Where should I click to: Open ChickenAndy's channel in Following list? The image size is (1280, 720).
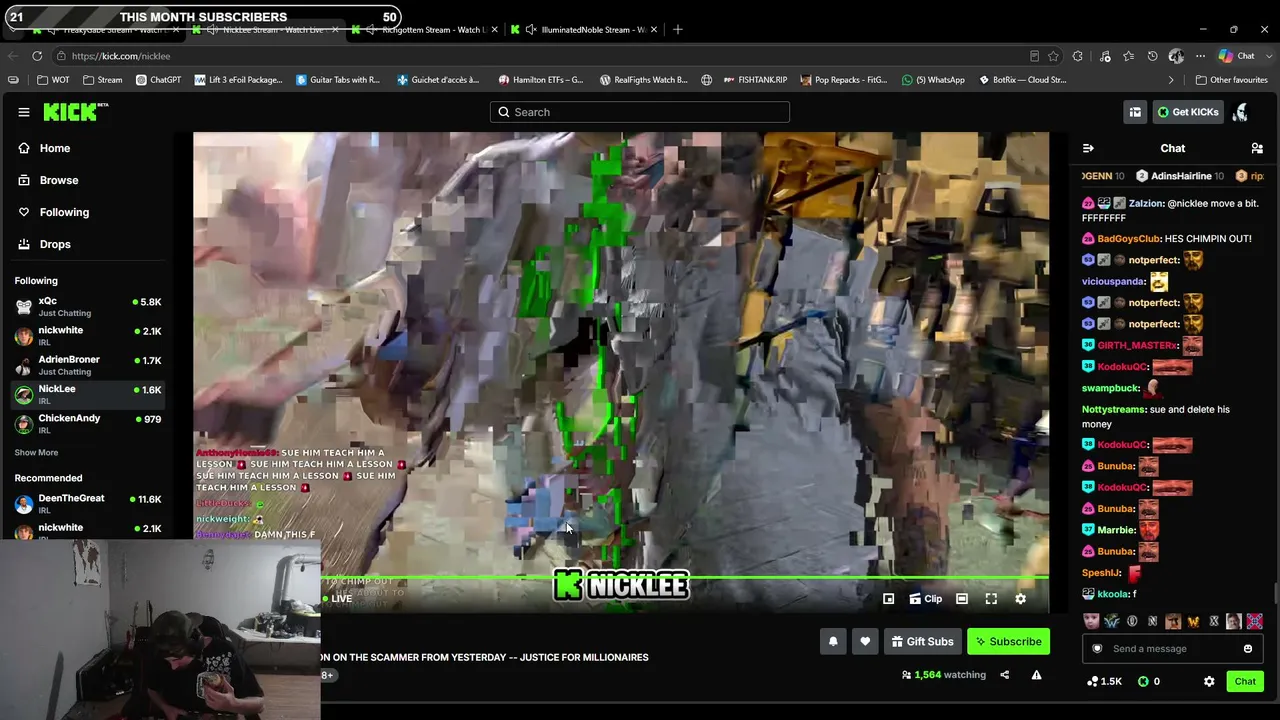point(88,424)
